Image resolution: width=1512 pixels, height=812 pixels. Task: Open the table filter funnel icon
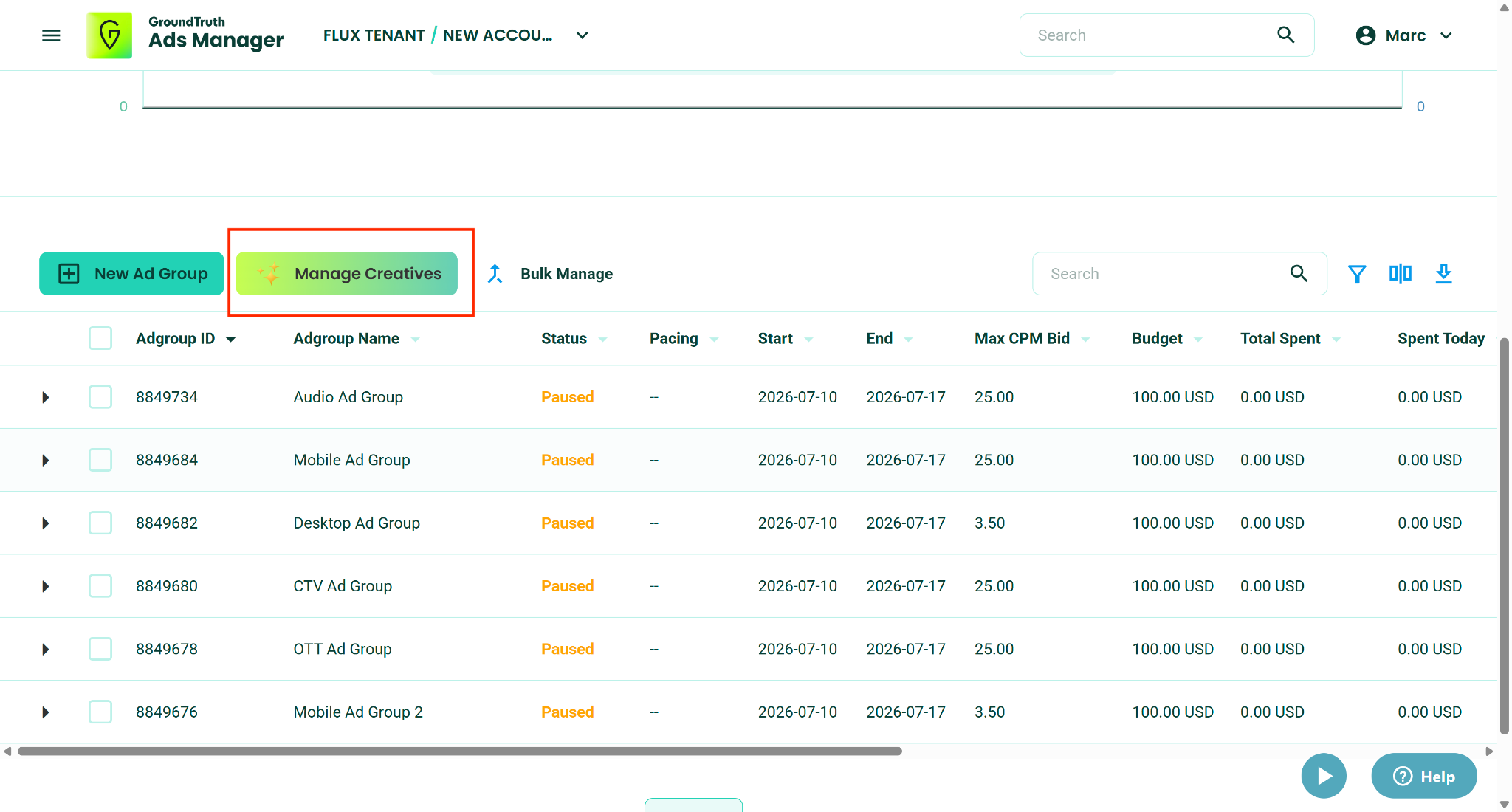(1357, 274)
